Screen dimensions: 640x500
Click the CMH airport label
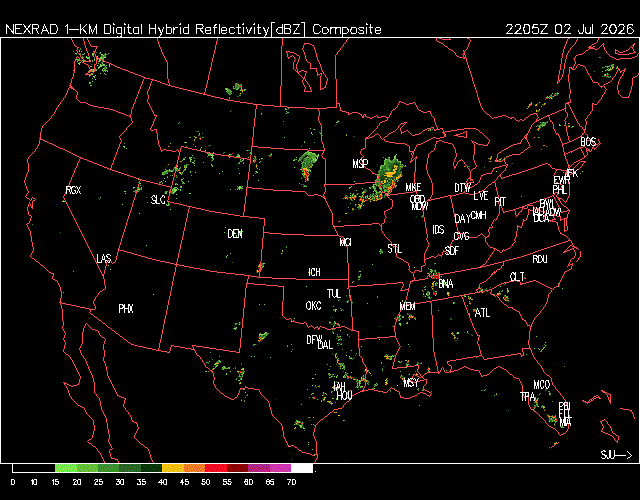[x=478, y=215]
